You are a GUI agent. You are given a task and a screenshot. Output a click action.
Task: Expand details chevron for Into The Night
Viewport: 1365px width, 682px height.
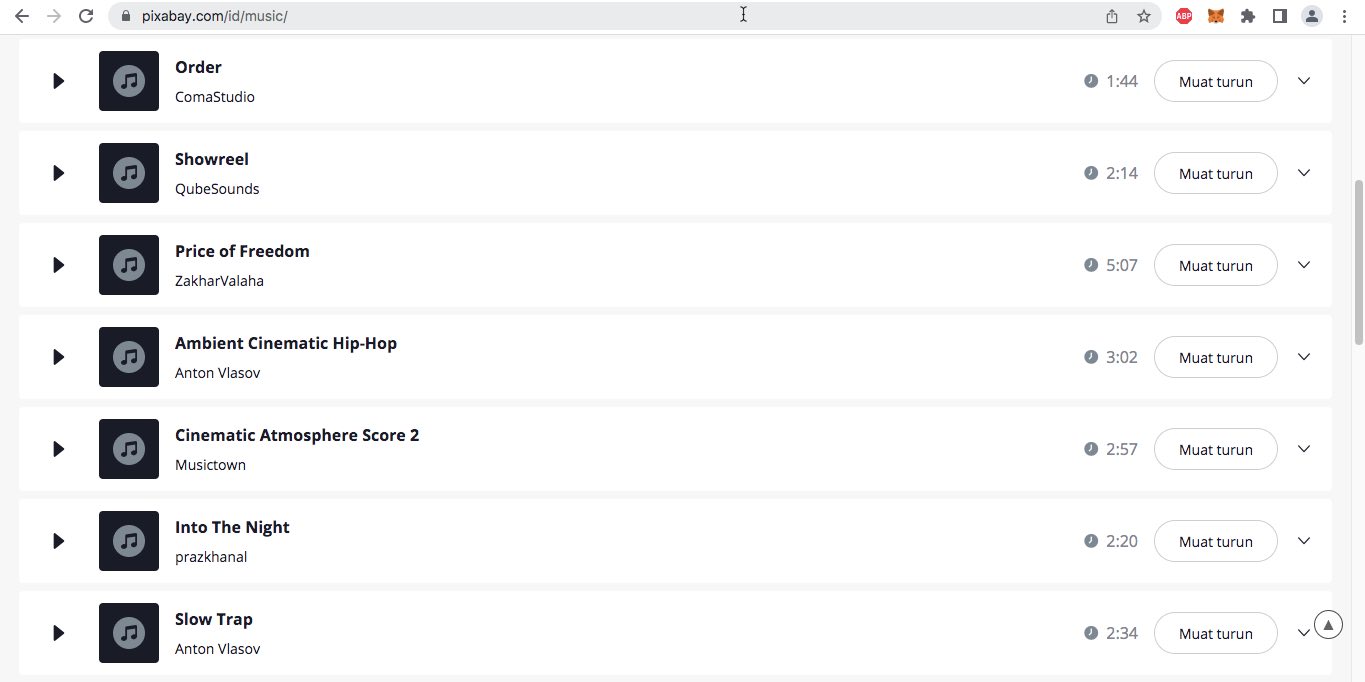tap(1304, 541)
